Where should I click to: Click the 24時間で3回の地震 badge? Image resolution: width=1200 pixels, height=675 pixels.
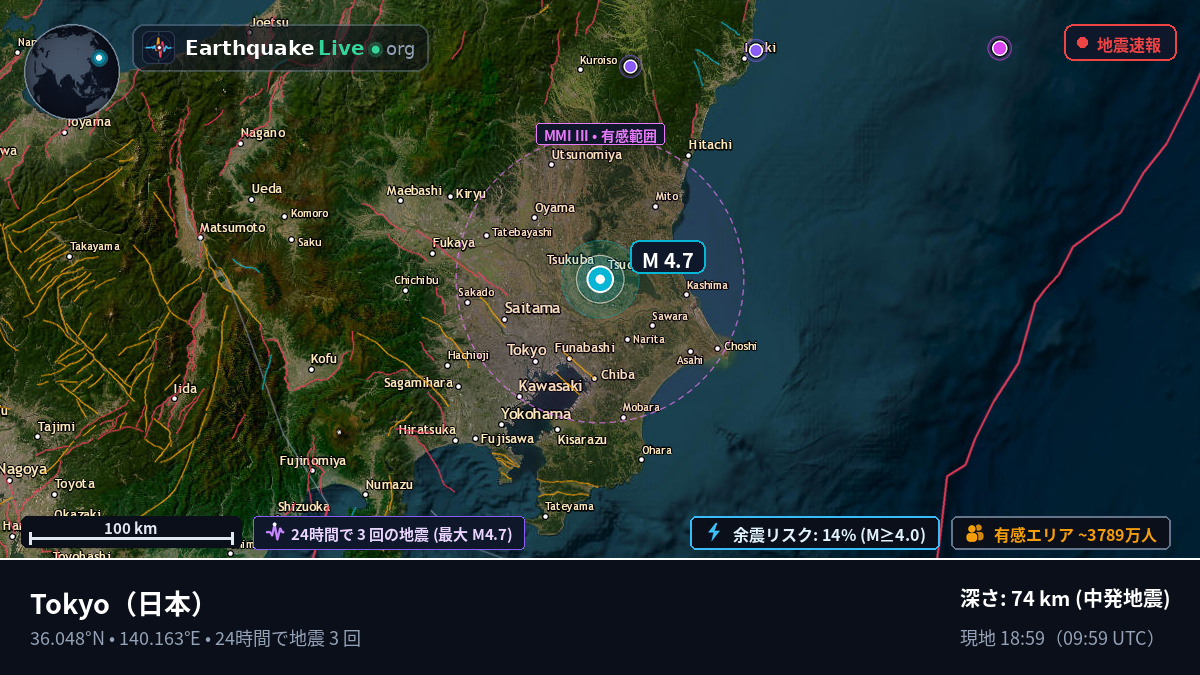[389, 534]
